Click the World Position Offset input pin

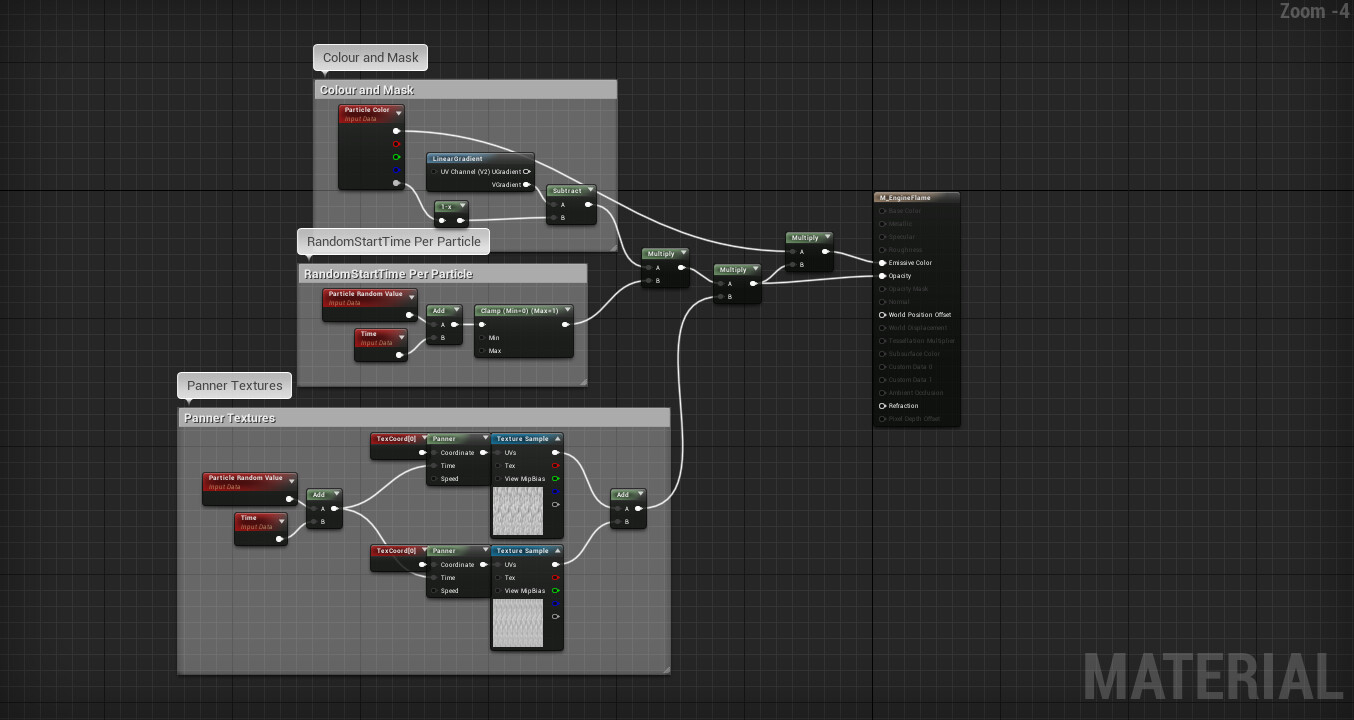pyautogui.click(x=882, y=315)
